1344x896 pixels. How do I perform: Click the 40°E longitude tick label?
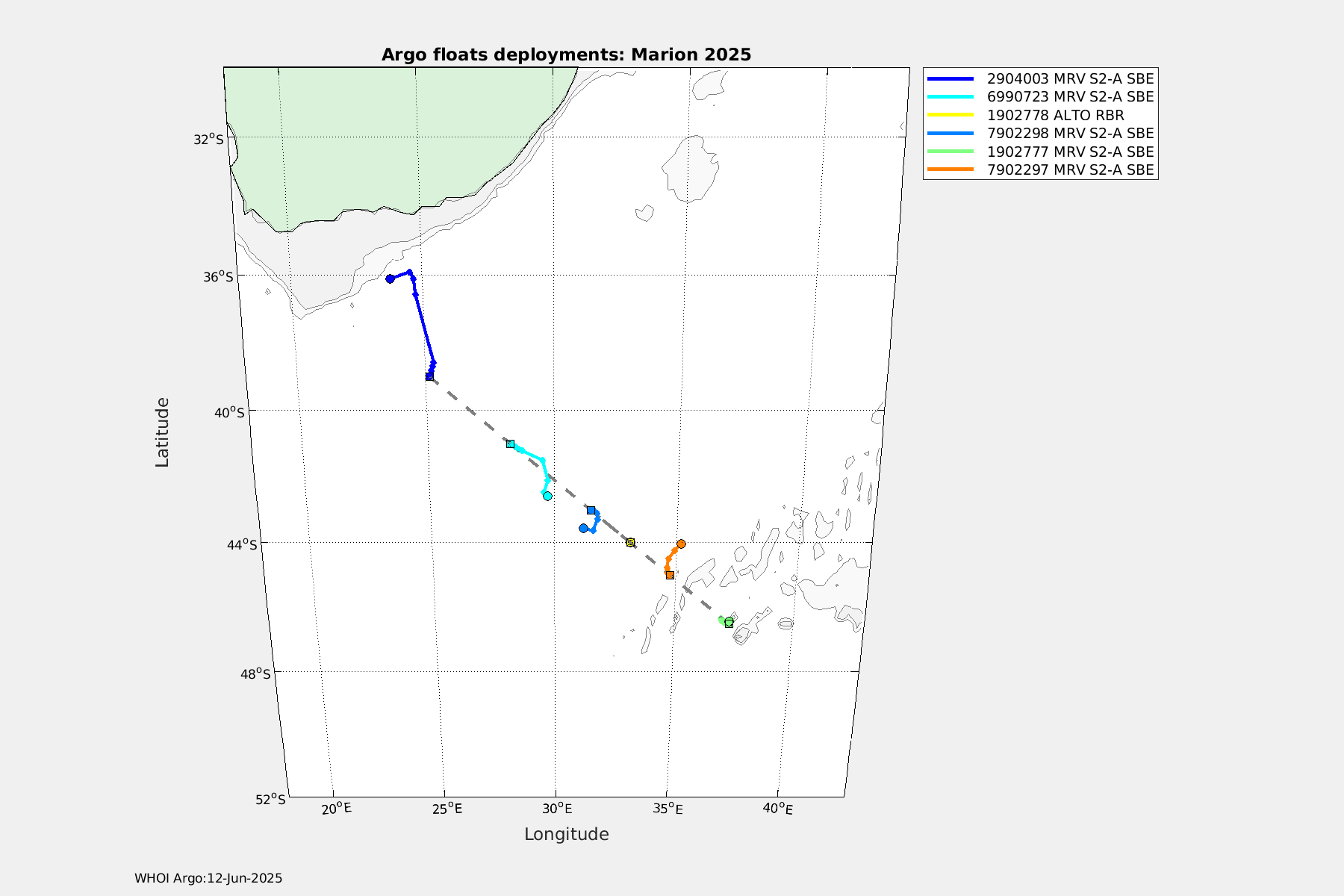point(778,808)
